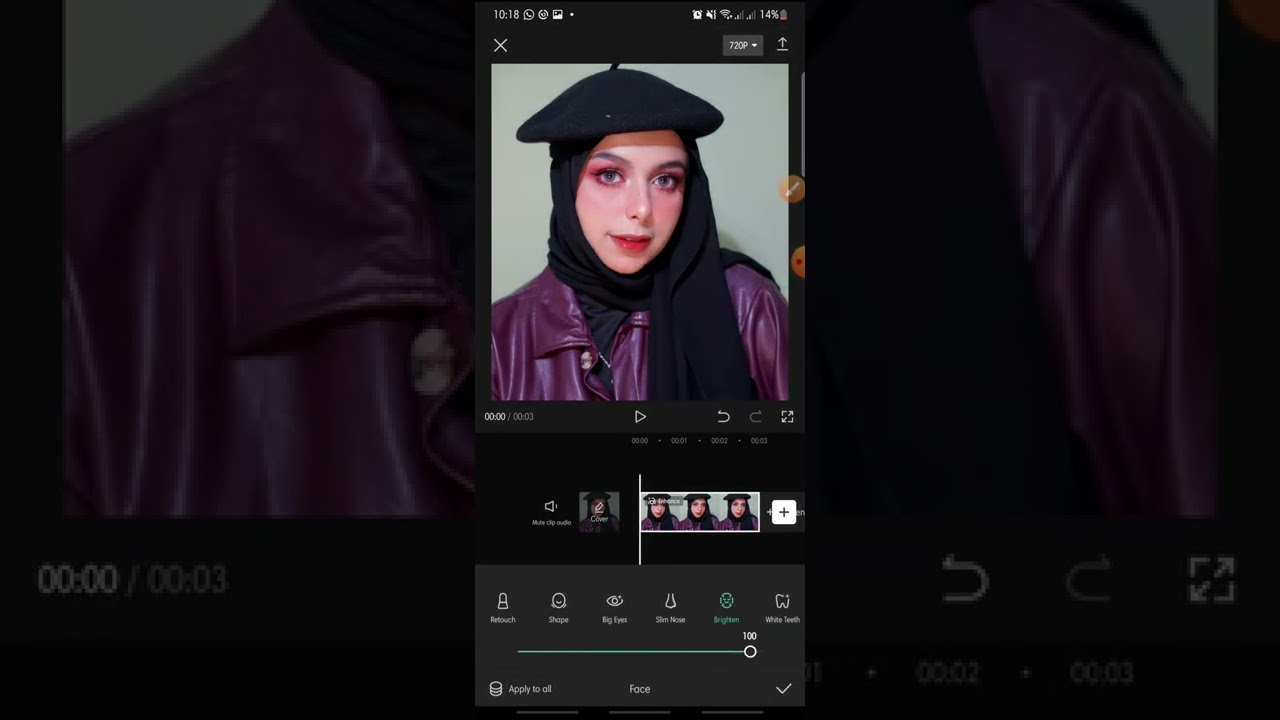
Task: Click the Brighten intensity slider handle
Action: 750,652
